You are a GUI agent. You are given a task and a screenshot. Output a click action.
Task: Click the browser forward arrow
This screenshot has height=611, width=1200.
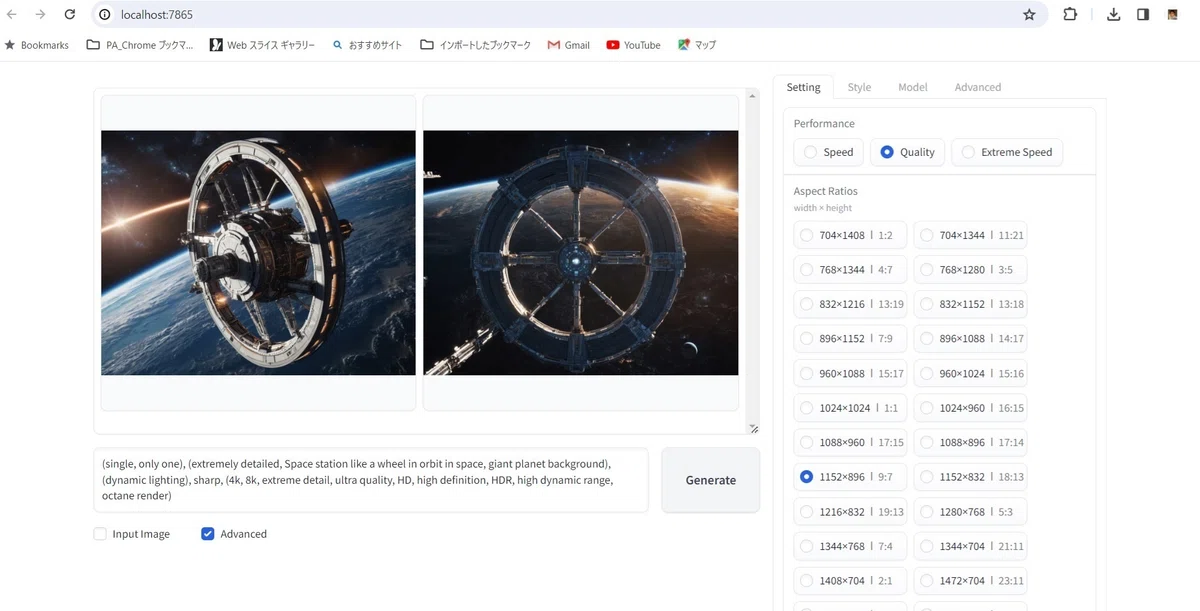click(40, 15)
